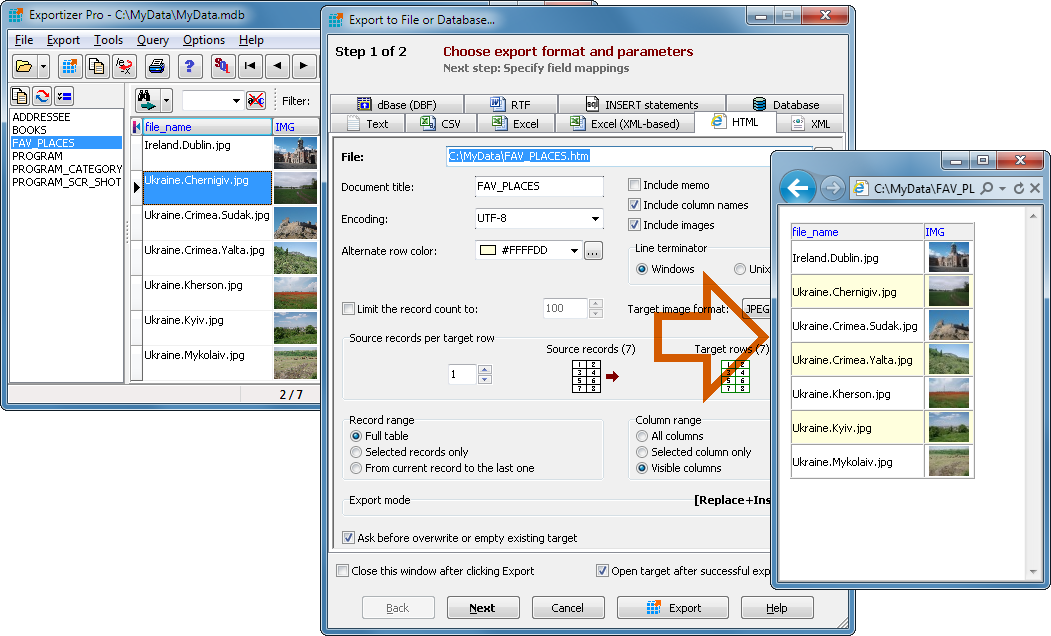1051x636 pixels.
Task: Go to first record navigation icon
Action: point(250,66)
